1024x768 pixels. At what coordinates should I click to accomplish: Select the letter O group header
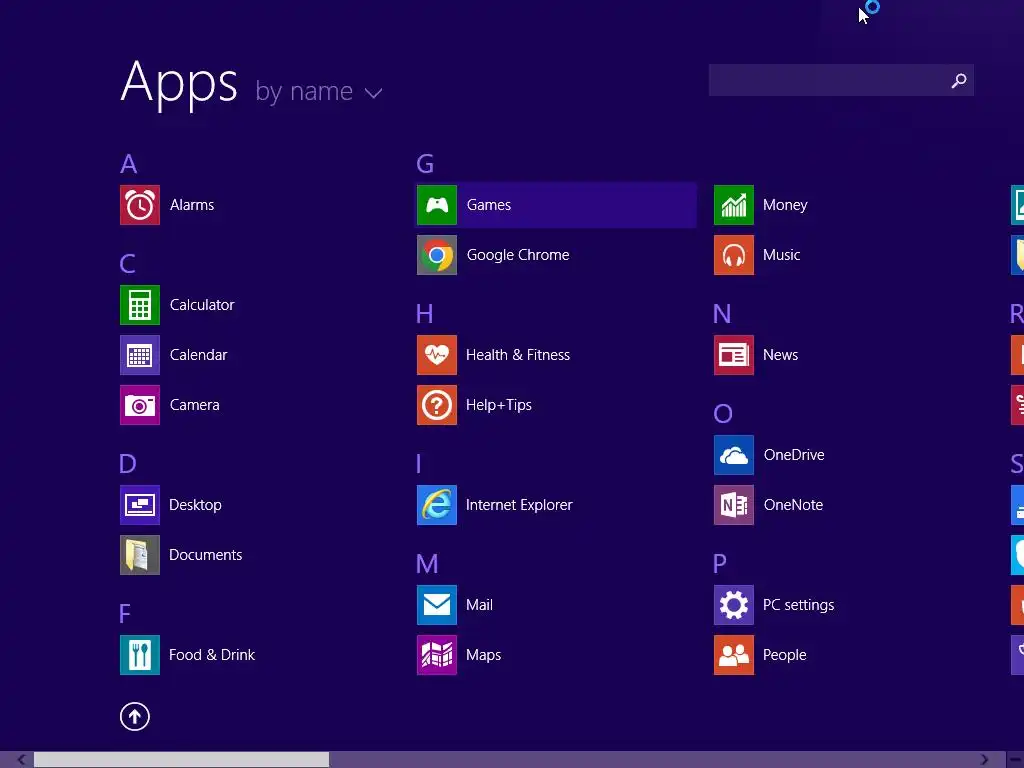[x=723, y=414]
